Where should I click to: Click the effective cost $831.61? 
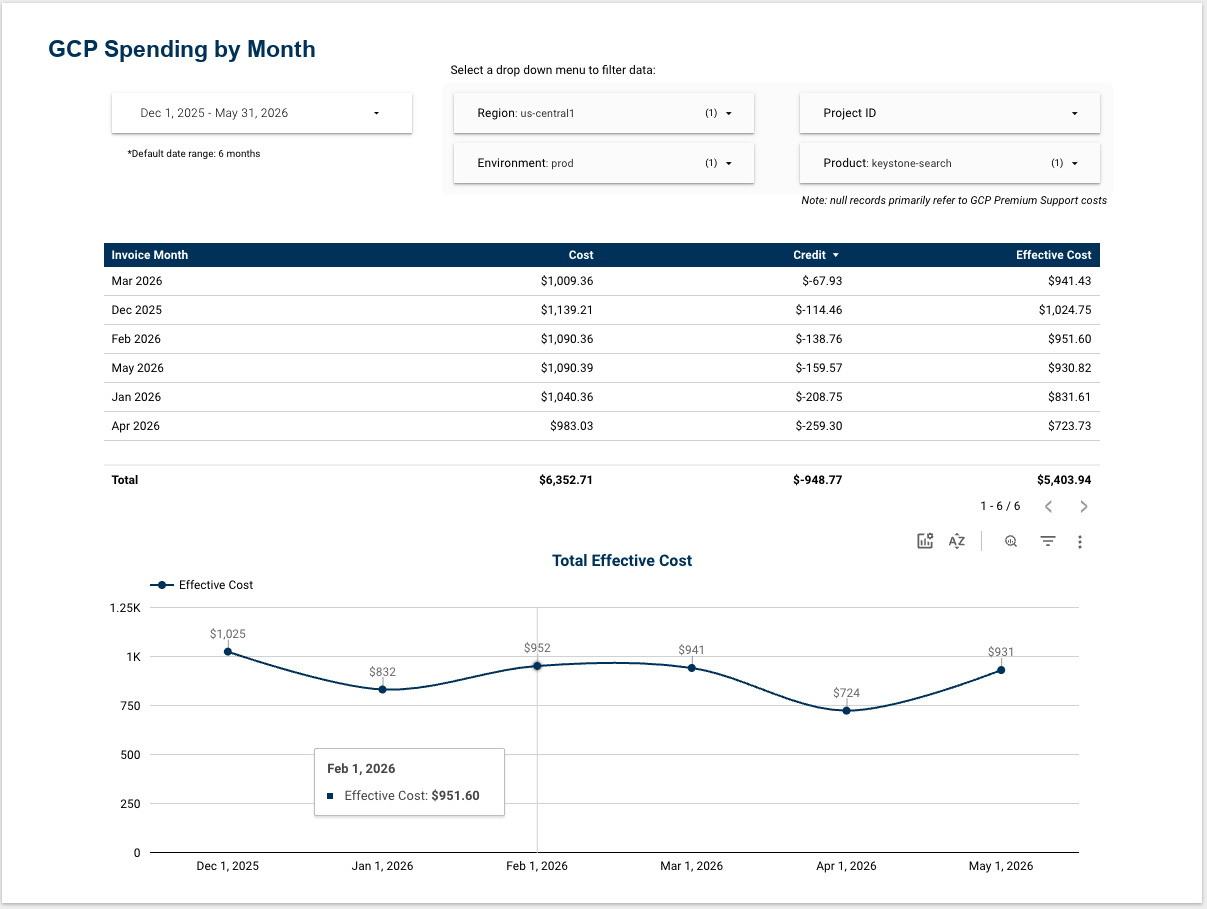[x=1070, y=397]
